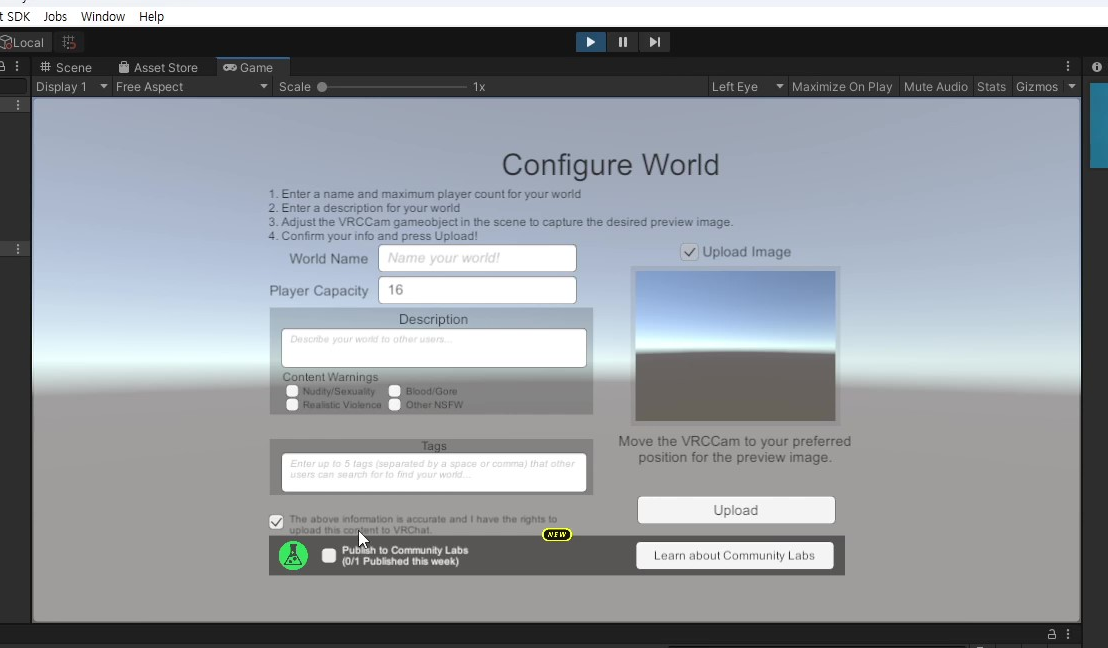The width and height of the screenshot is (1108, 648).
Task: Click the Description text box
Action: click(x=434, y=348)
